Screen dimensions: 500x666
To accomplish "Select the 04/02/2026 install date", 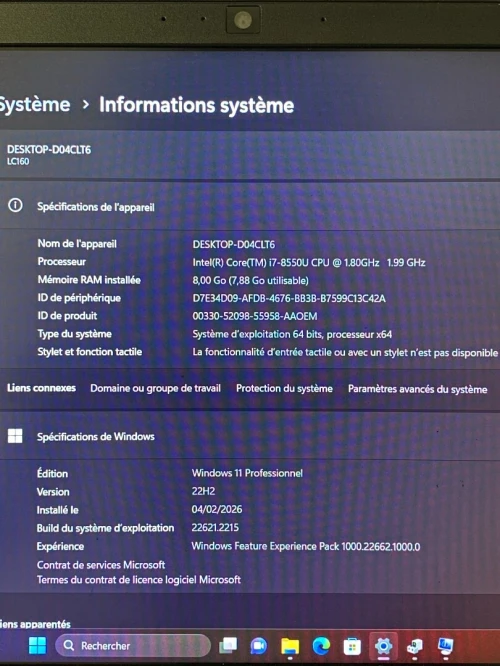I will click(217, 509).
